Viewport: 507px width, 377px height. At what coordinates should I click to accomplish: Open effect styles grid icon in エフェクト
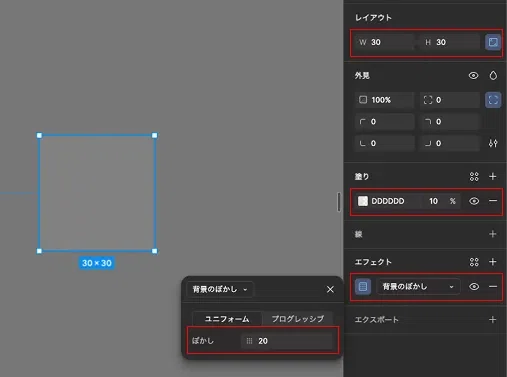474,262
